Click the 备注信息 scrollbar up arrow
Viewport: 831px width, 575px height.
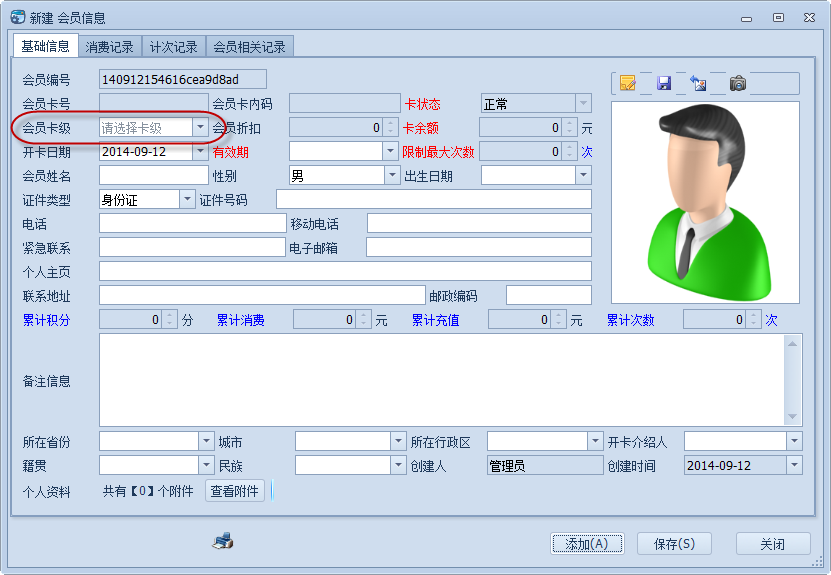coord(792,343)
